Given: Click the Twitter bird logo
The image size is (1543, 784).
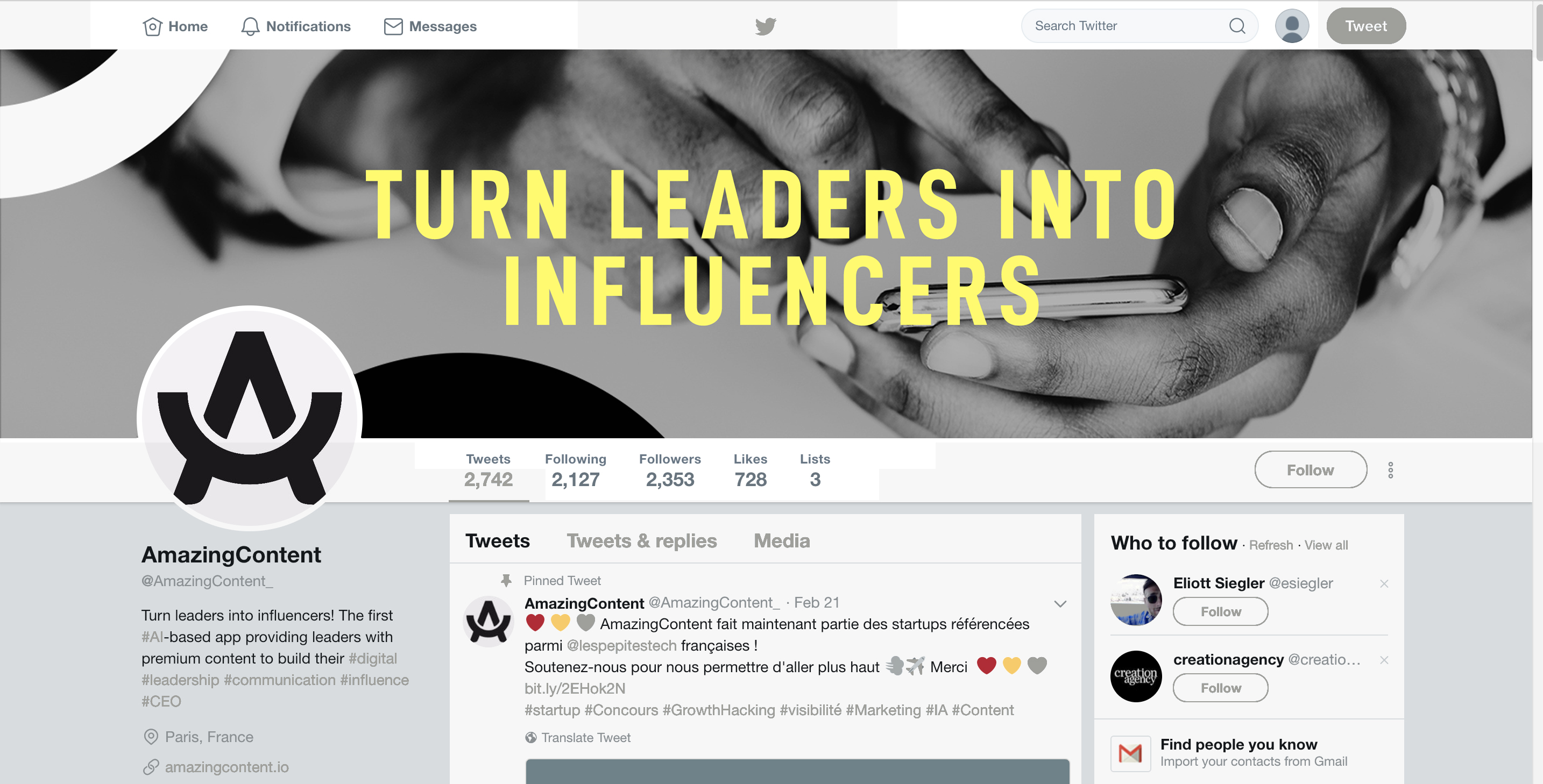Looking at the screenshot, I should 766,26.
